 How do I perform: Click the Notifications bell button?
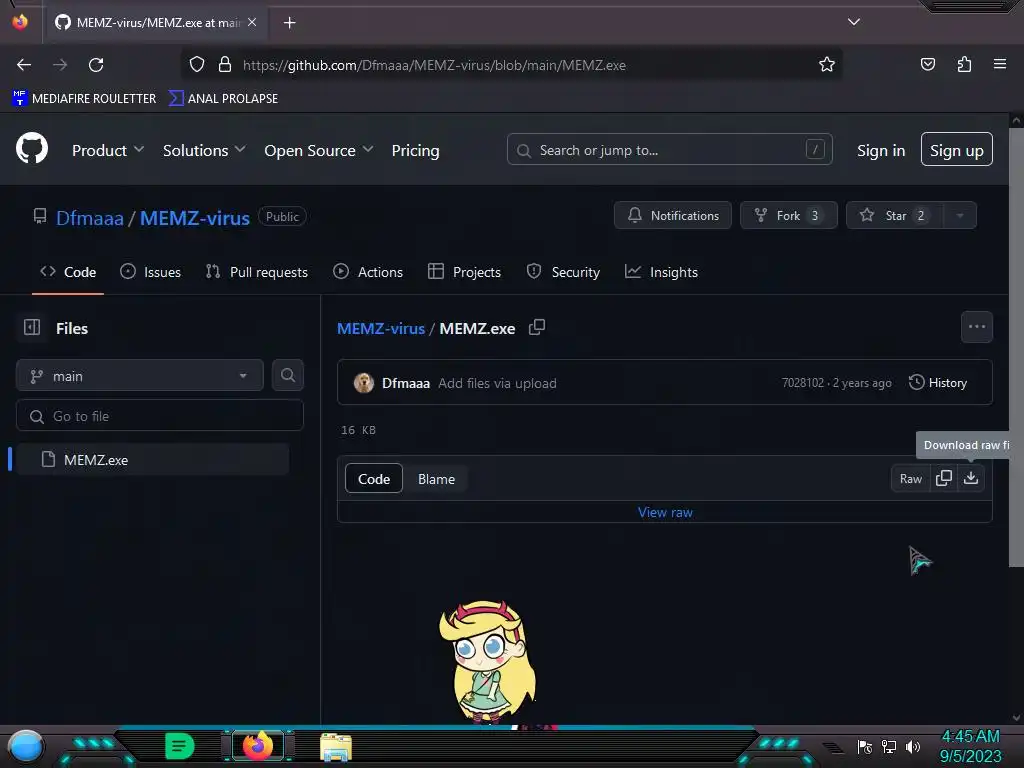coord(673,216)
